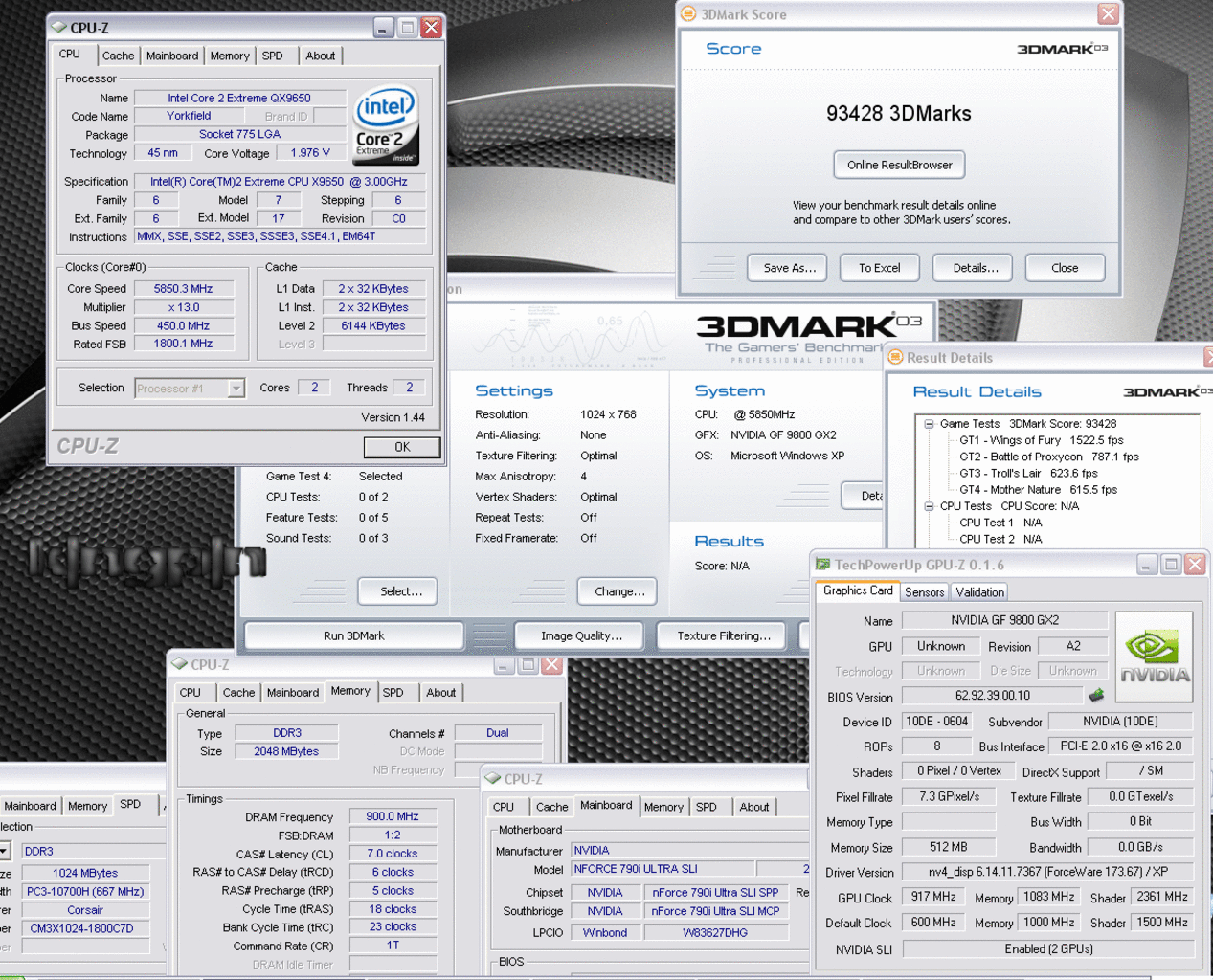Open the Memory tab in top CPU-Z

[x=230, y=56]
